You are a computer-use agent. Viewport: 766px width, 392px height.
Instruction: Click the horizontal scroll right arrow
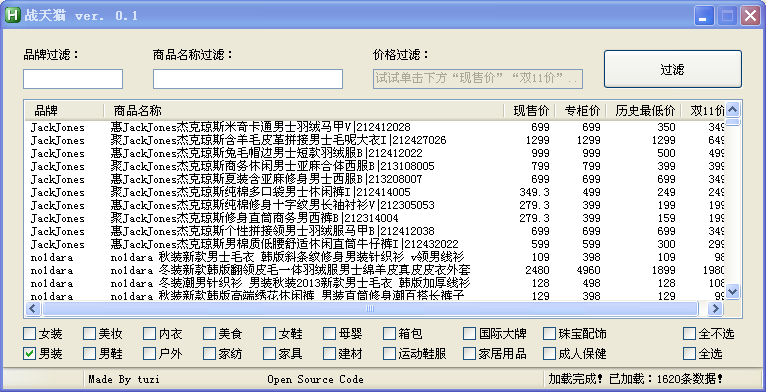715,308
